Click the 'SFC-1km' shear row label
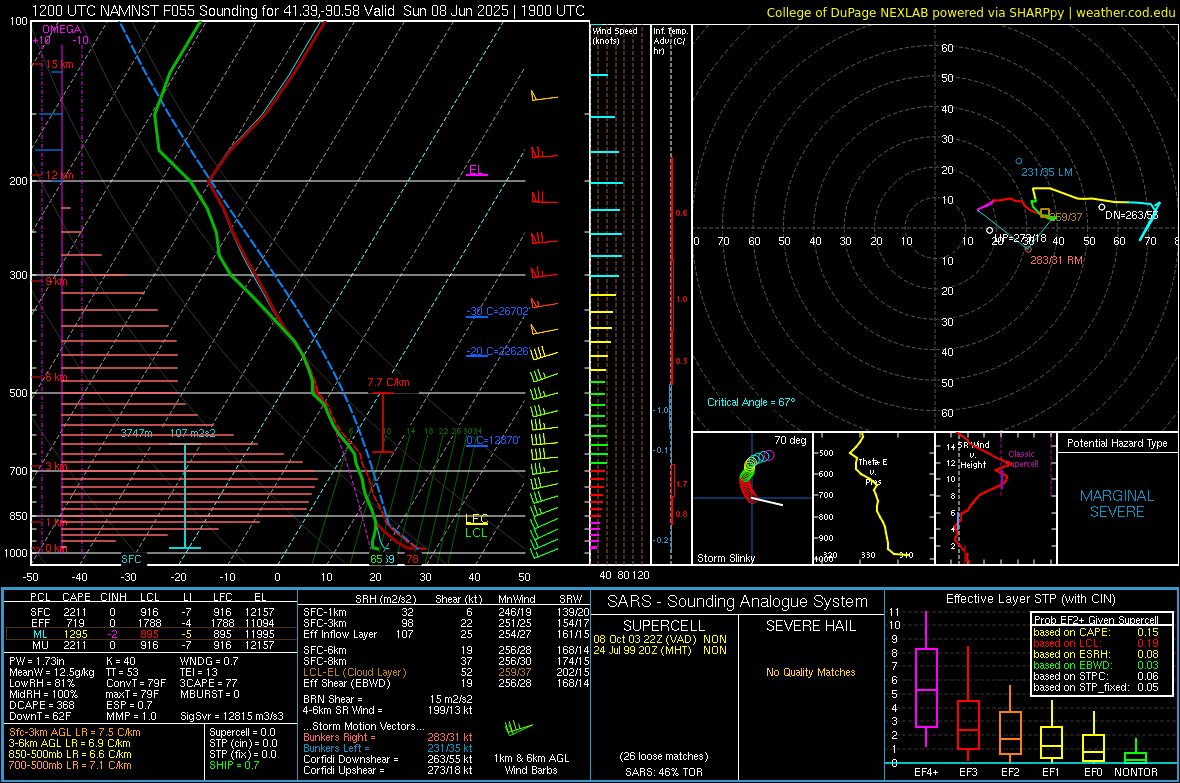 tap(325, 612)
